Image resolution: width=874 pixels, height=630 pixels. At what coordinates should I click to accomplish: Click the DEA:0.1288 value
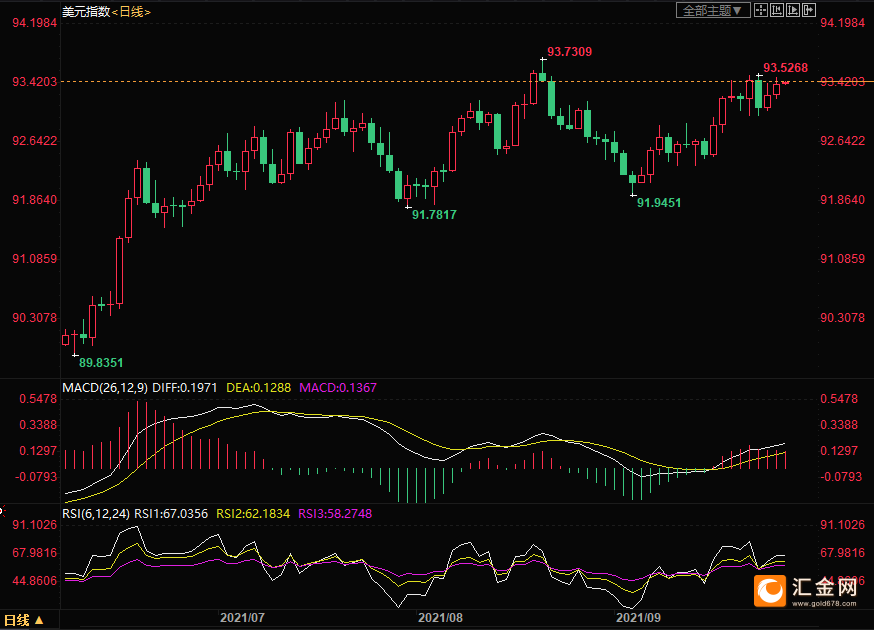click(259, 387)
